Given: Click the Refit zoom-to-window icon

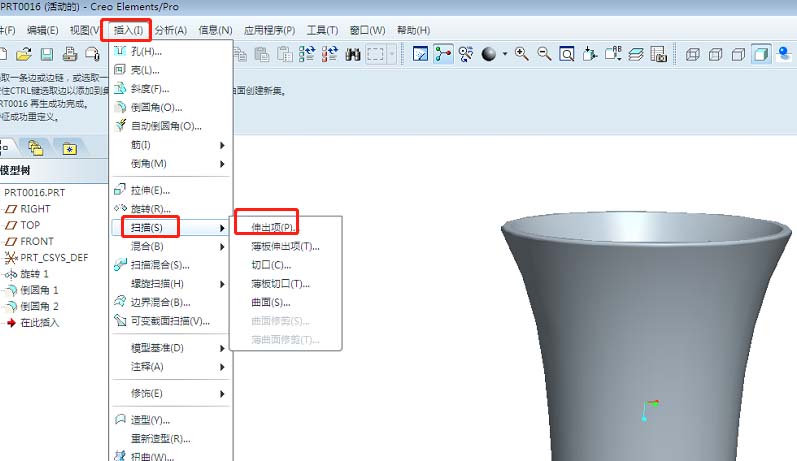Looking at the screenshot, I should (567, 54).
